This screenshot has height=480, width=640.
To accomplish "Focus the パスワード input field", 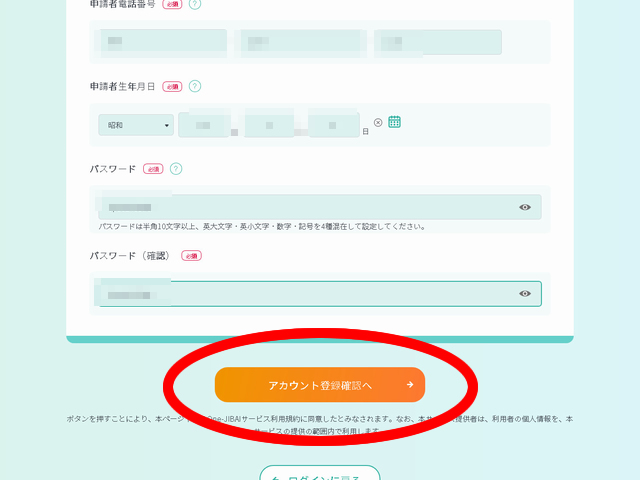I will pyautogui.click(x=310, y=207).
